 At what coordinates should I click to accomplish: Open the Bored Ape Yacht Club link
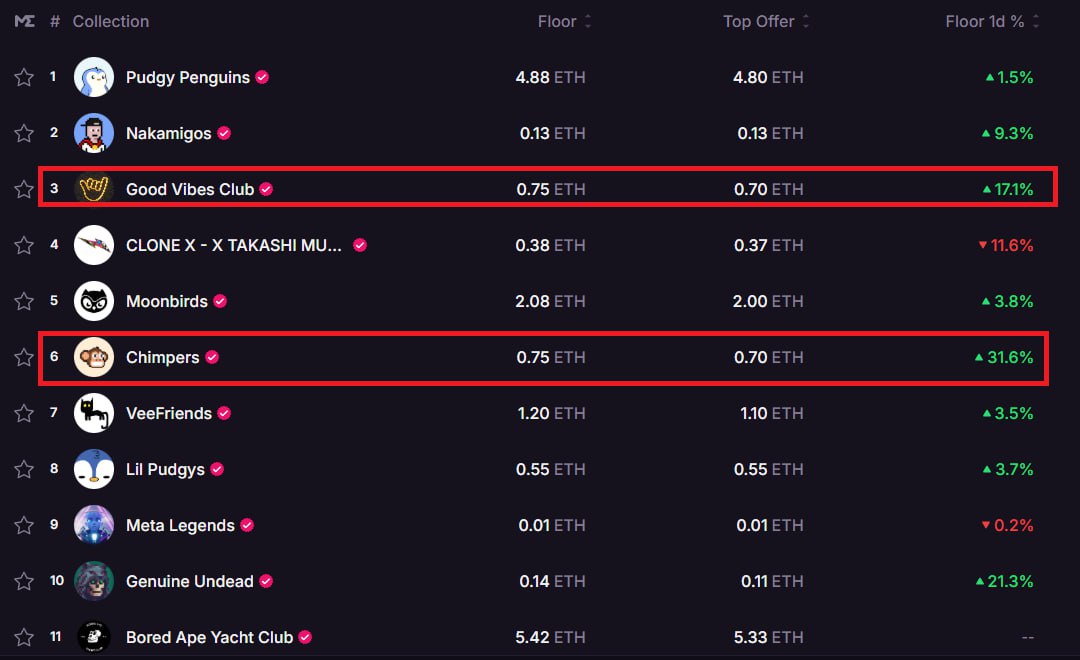[209, 637]
